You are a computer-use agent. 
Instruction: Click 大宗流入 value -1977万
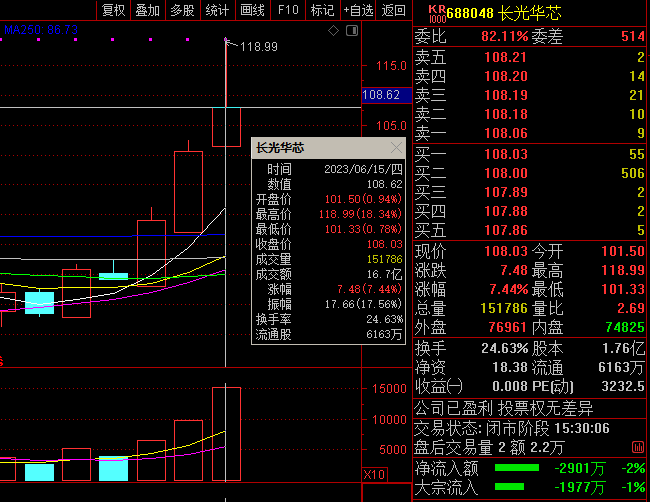580,487
